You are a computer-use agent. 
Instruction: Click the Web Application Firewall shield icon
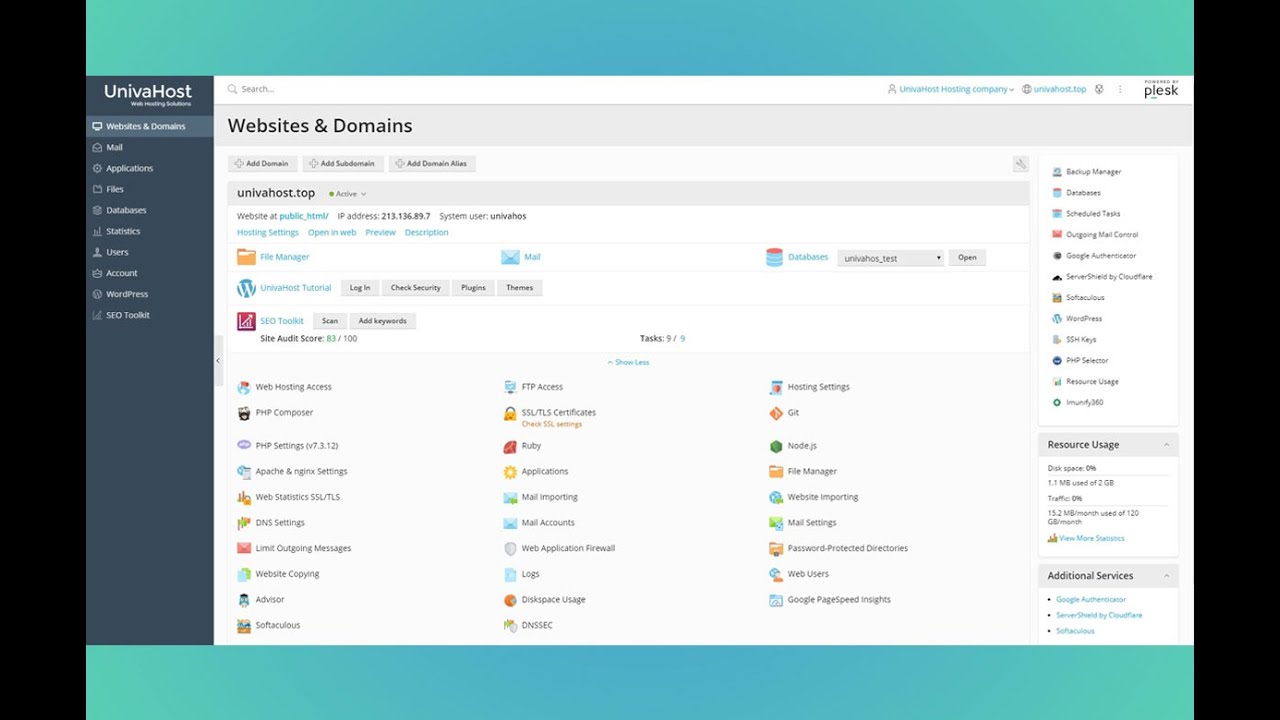pos(510,549)
